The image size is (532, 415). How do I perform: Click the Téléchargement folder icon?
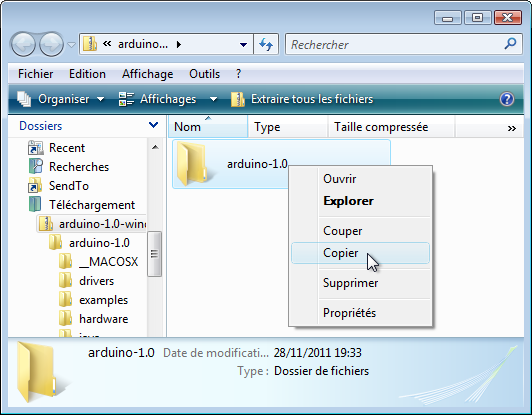pos(35,204)
